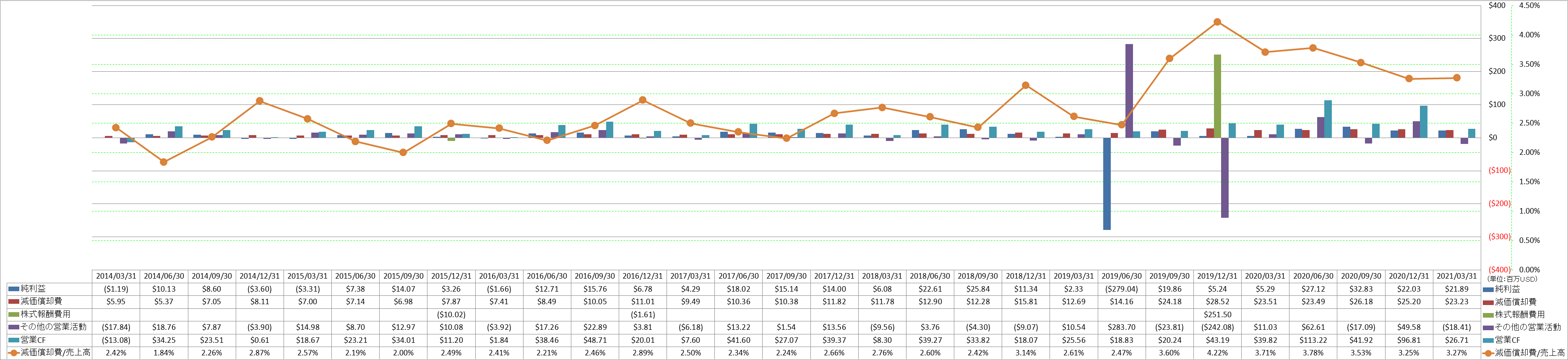Select the ($279.04) net income cell
The image size is (1568, 360).
[1122, 289]
